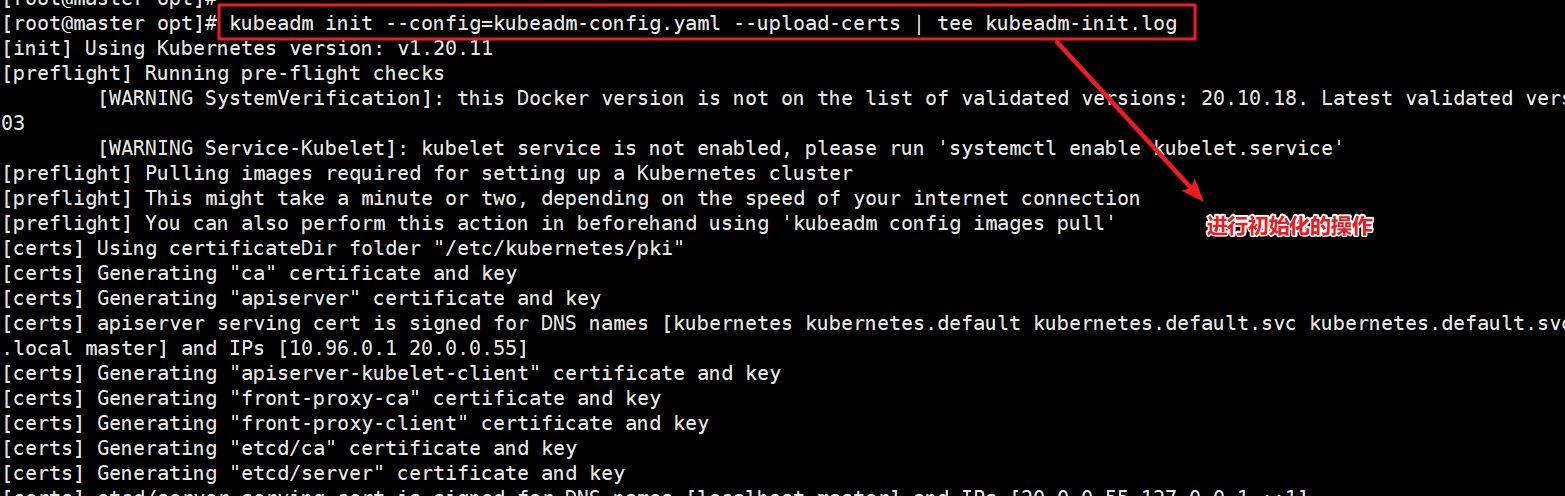Image resolution: width=1565 pixels, height=496 pixels.
Task: Click the "apiserver-kubelet-client" certificate line
Action: point(392,373)
